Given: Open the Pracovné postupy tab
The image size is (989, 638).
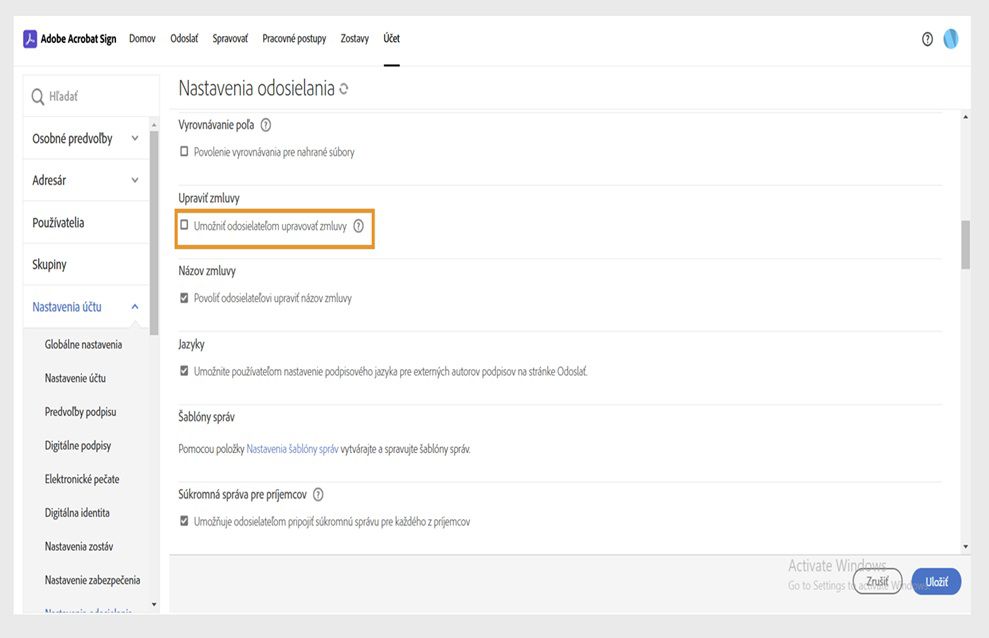Looking at the screenshot, I should [x=294, y=39].
